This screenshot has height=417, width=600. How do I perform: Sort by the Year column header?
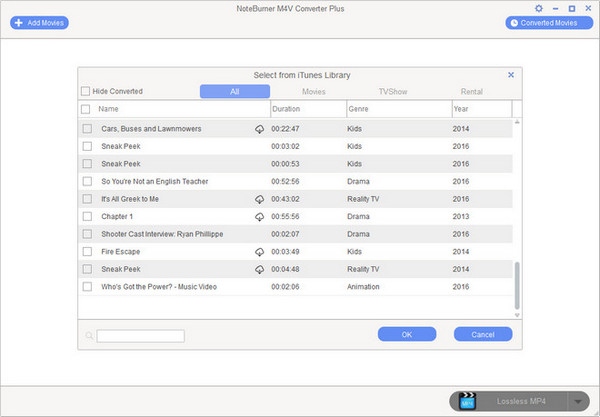click(461, 109)
